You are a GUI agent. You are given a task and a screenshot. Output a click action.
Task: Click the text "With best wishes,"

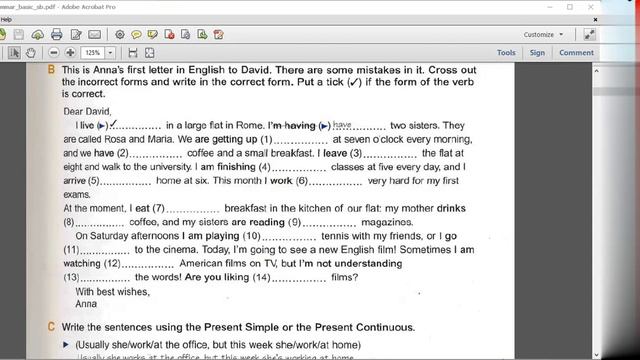[113, 292]
